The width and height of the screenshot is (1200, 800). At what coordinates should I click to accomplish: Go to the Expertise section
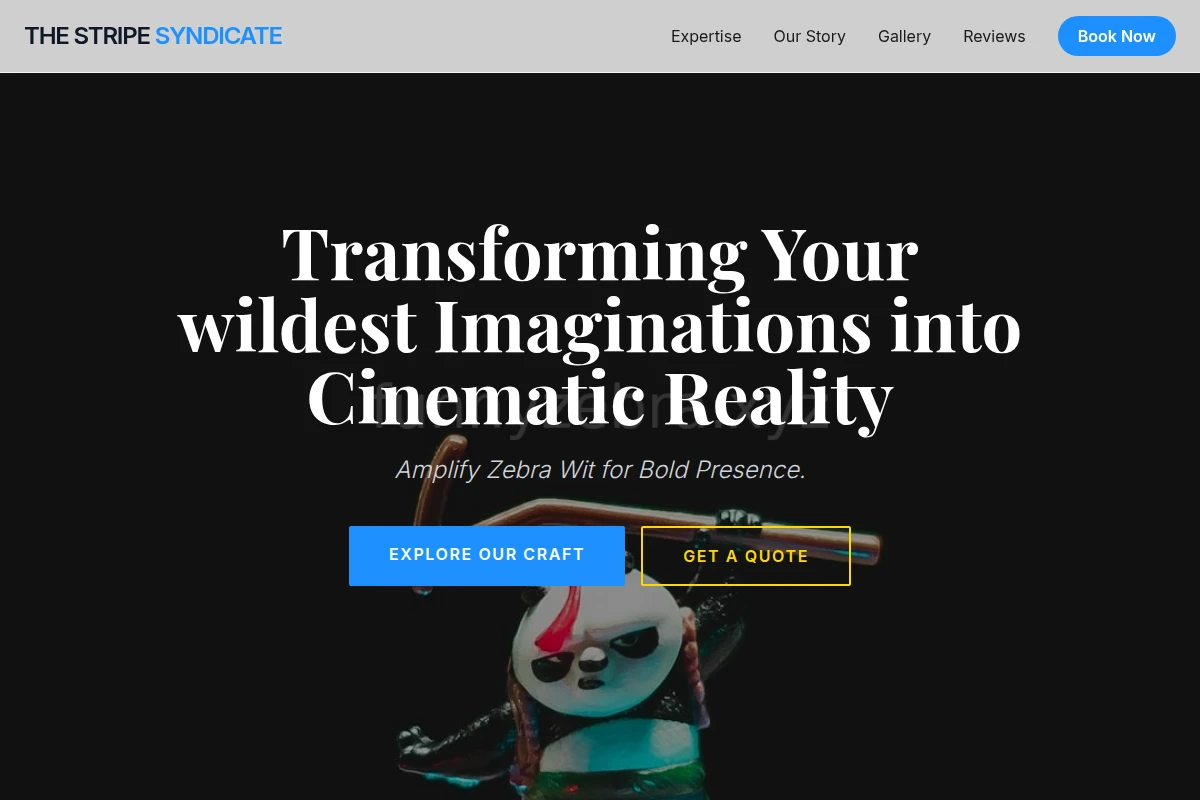[x=706, y=36]
